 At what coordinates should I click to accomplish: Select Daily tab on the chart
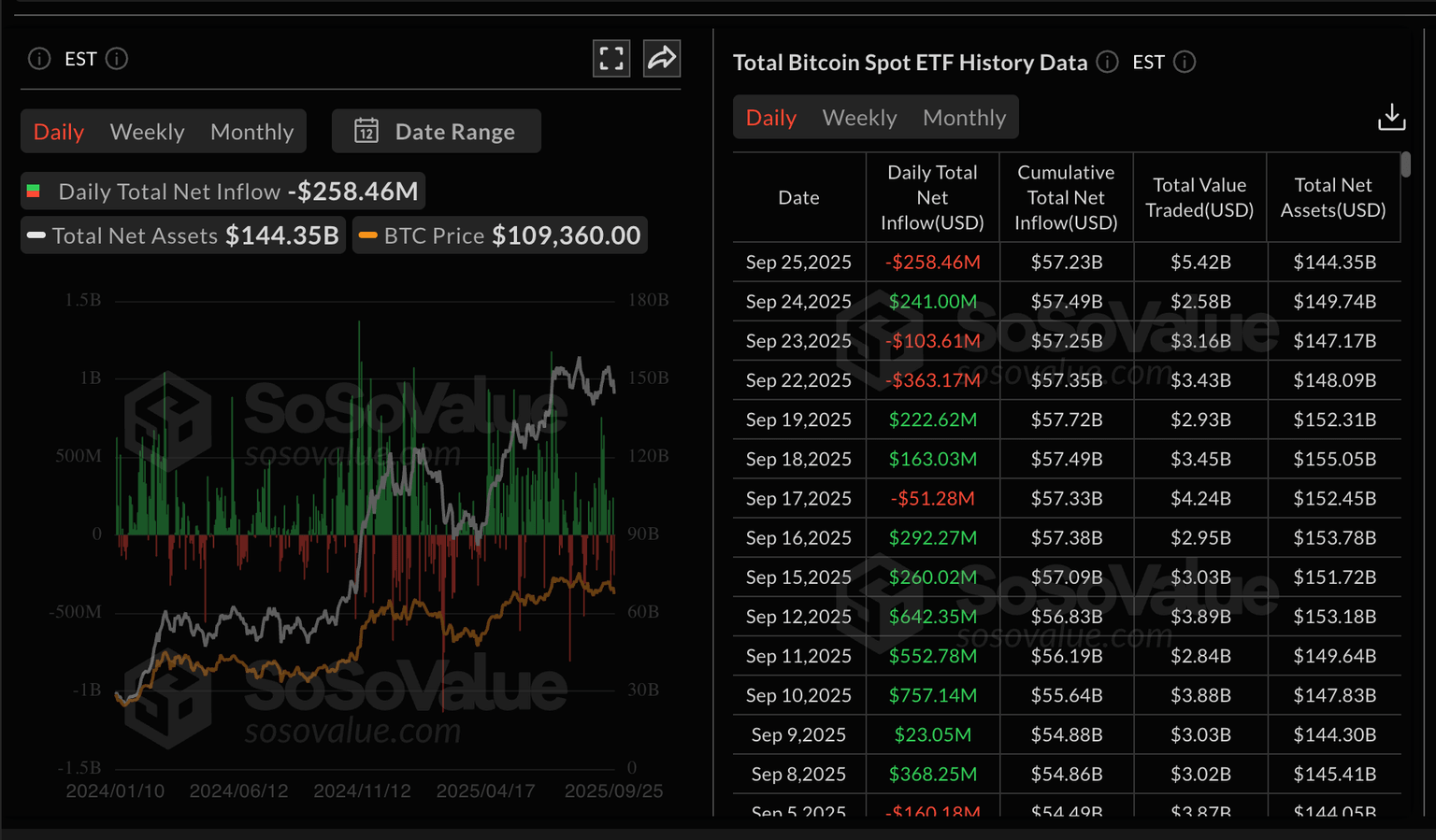coord(59,132)
